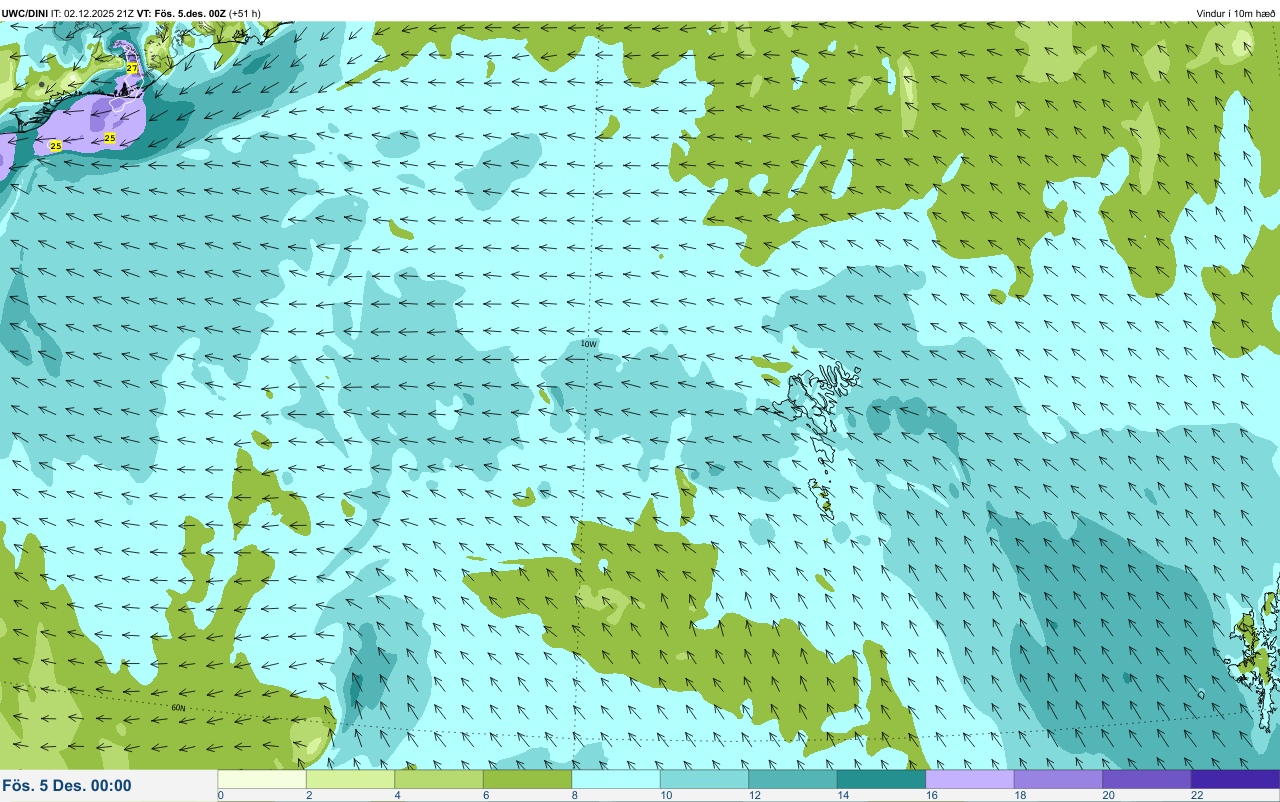Click the 0–2 m/s pale yellow legend swatch
Screen dimensions: 1280x802
[x=261, y=779]
